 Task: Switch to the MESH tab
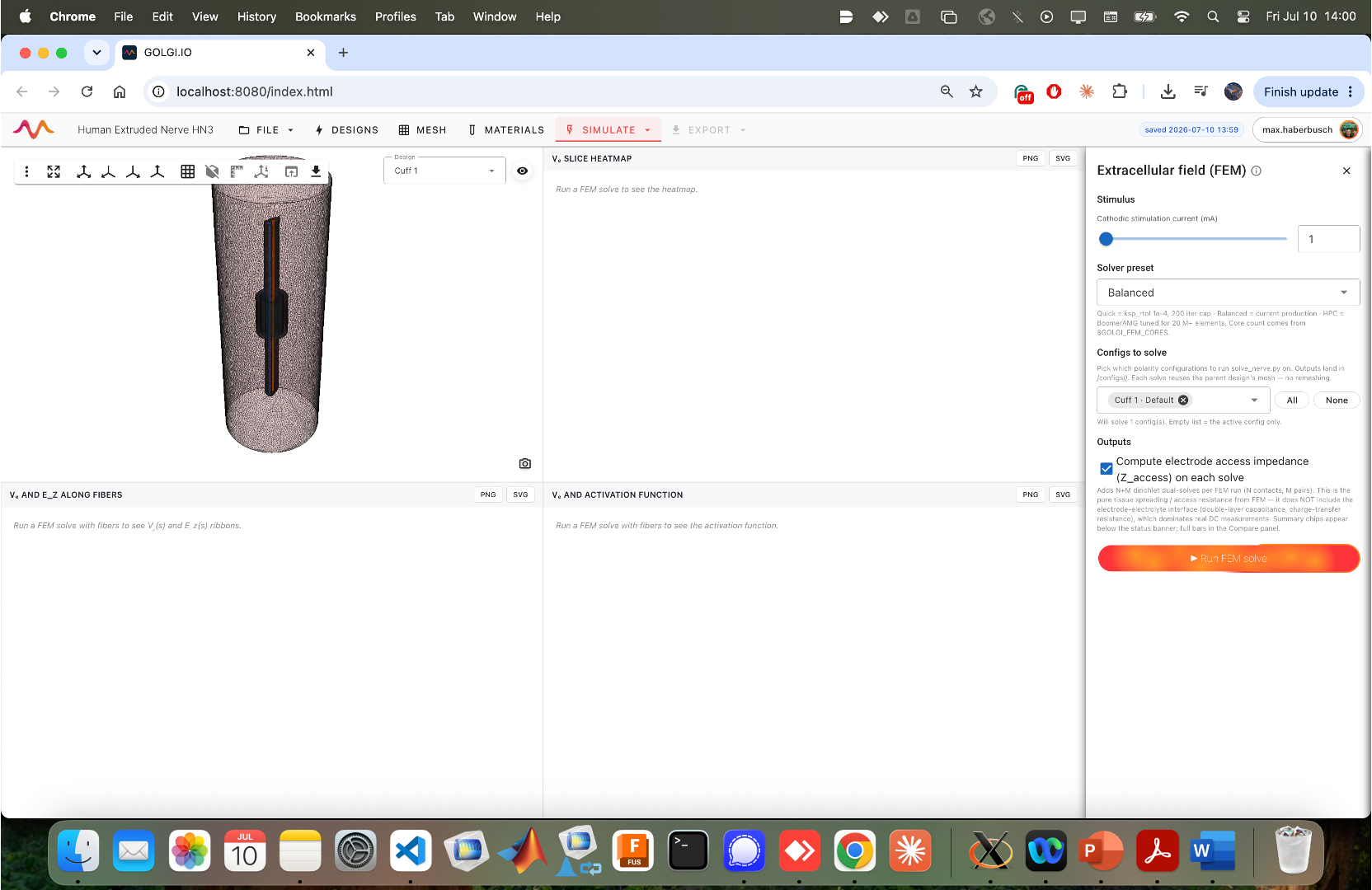click(422, 130)
